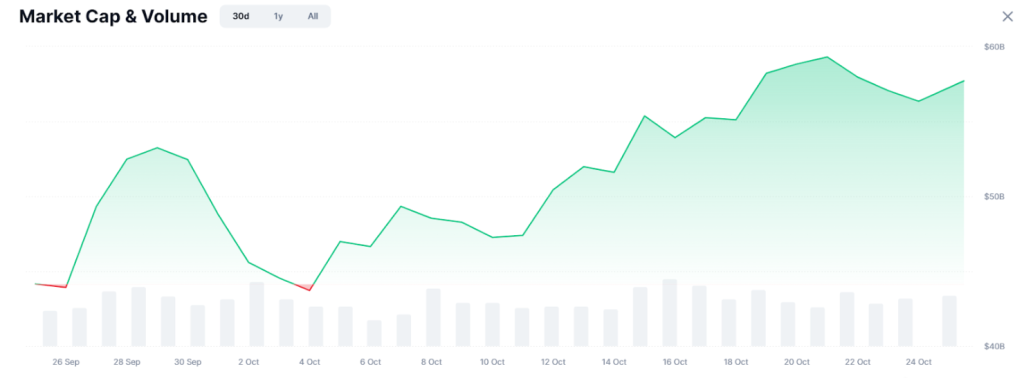
Task: Click the red line segment near 26 Sep
Action: click(x=51, y=285)
